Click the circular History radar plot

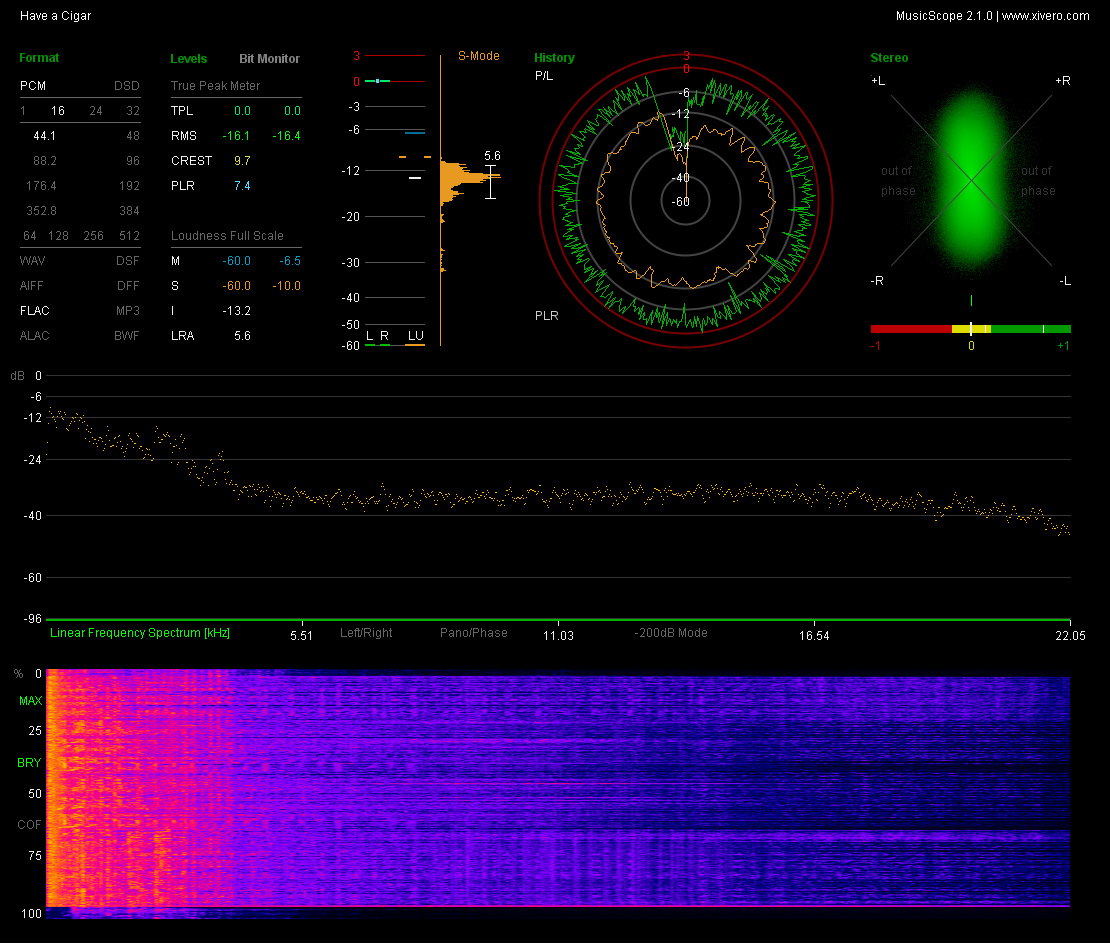point(686,200)
